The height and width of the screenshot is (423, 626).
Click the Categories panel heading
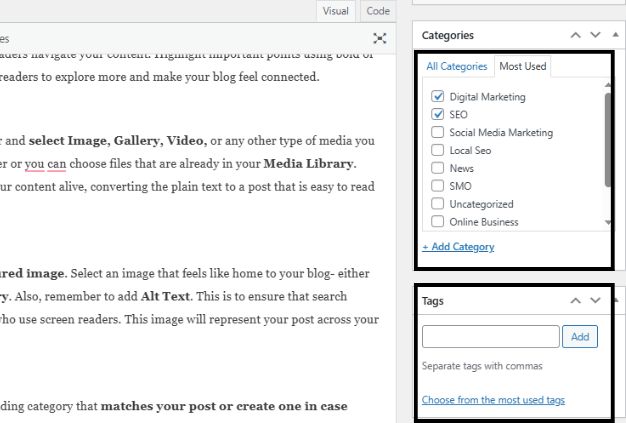[448, 35]
